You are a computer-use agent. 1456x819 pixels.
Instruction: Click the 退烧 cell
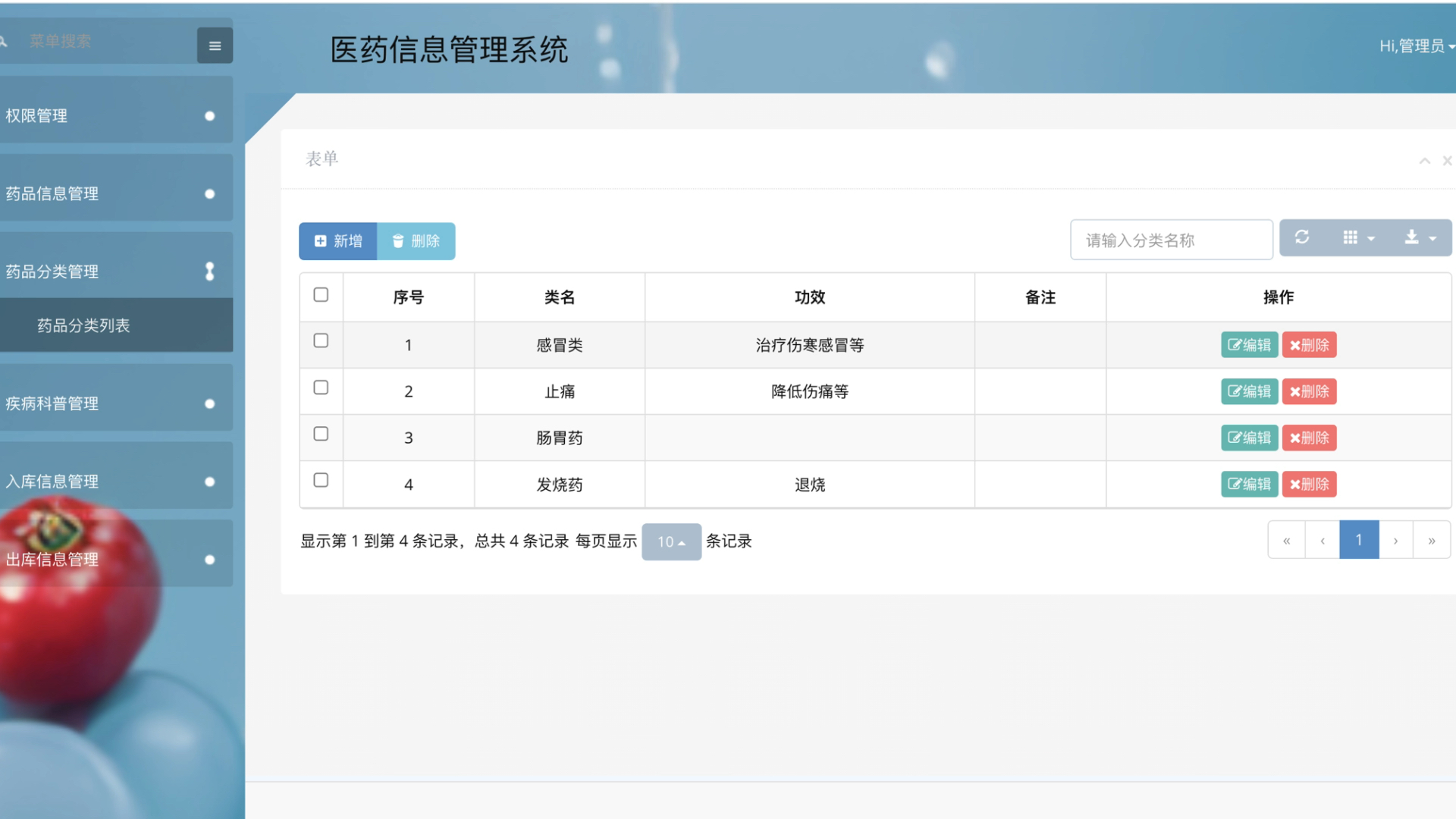click(810, 485)
